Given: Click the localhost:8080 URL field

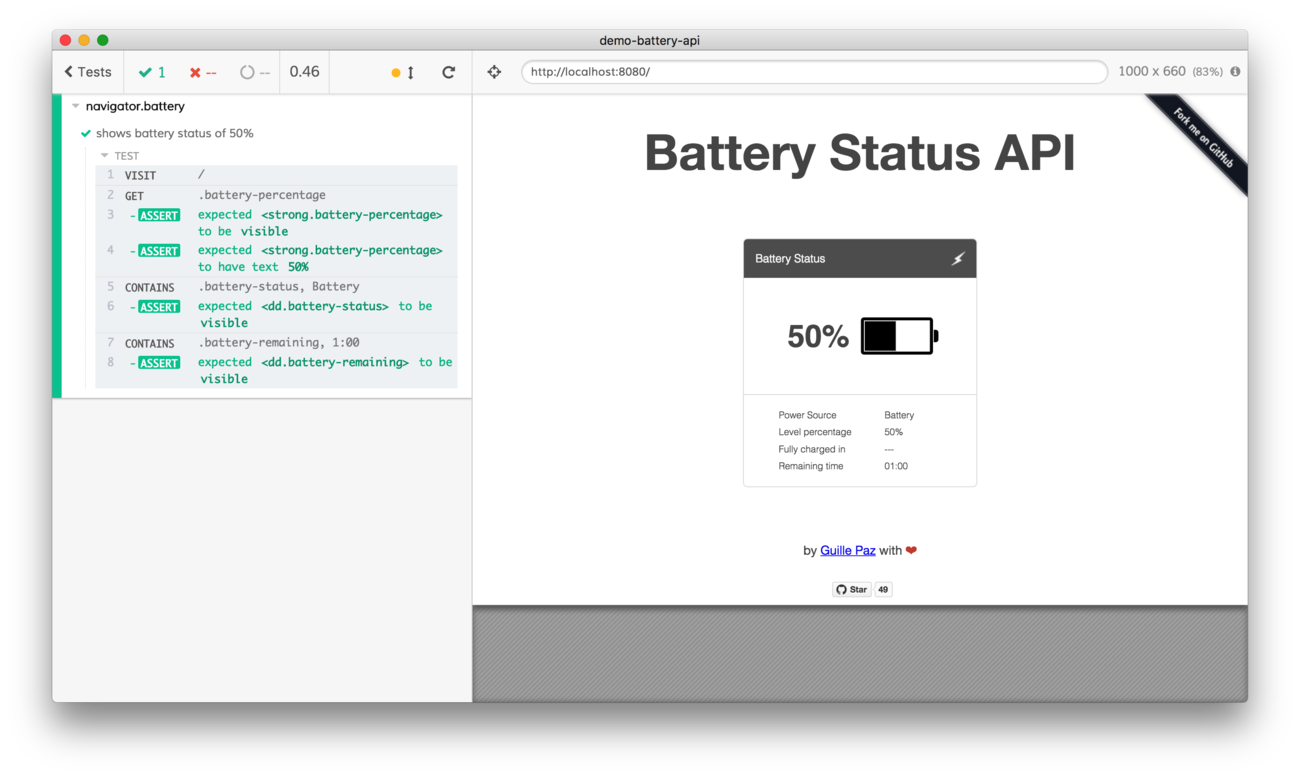Looking at the screenshot, I should point(814,72).
